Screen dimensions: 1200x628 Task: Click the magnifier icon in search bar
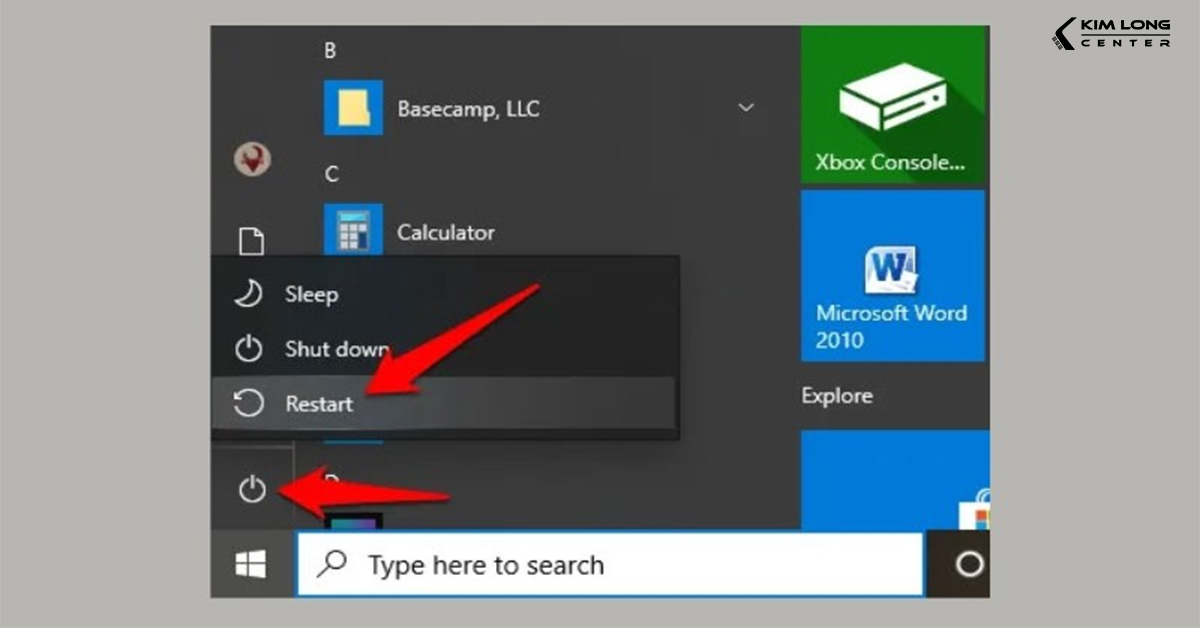point(331,564)
